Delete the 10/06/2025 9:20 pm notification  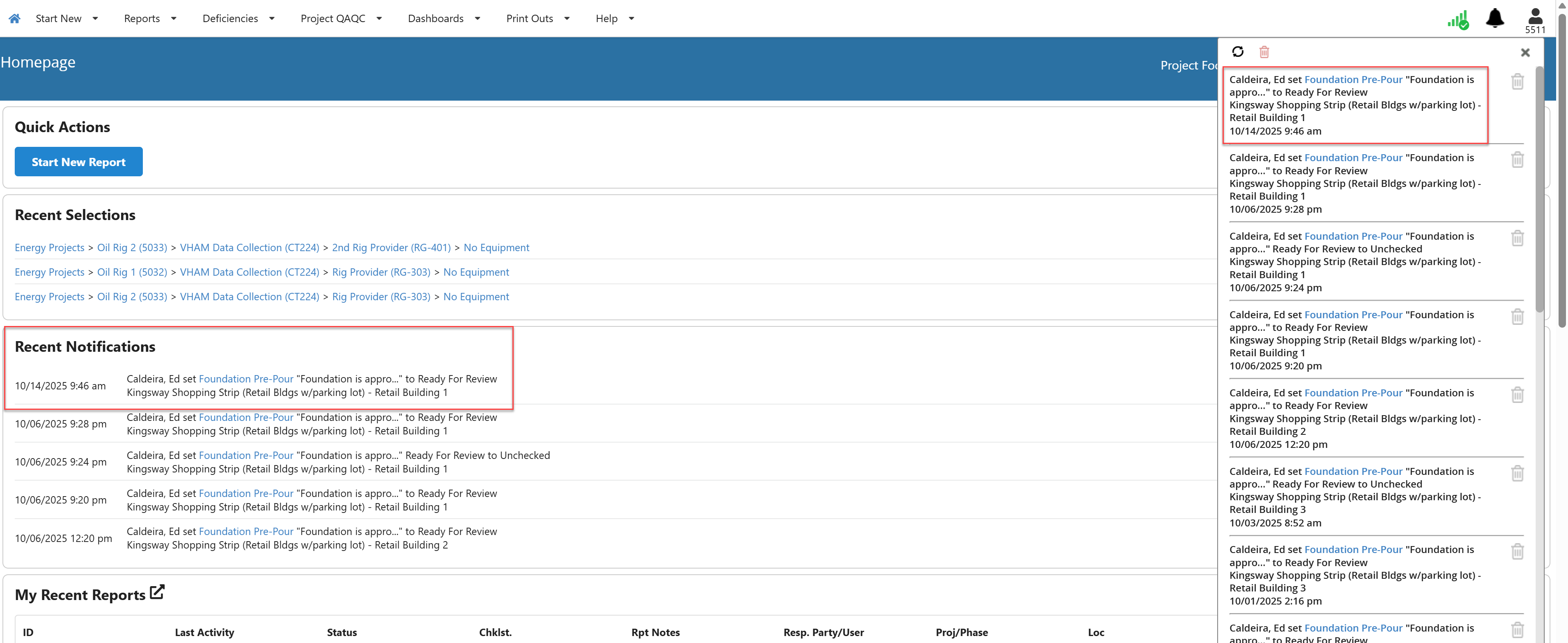(1518, 317)
